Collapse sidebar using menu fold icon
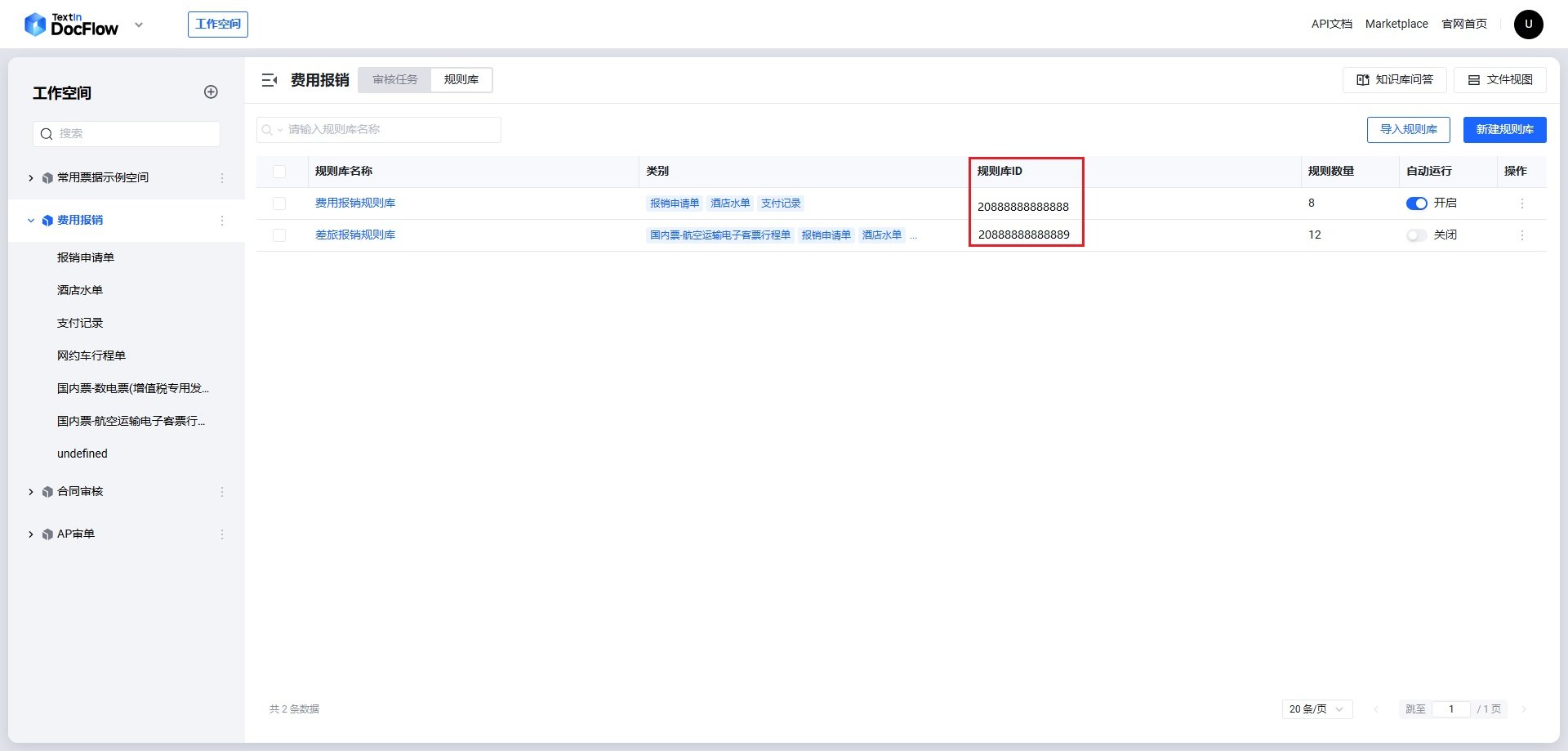1568x751 pixels. pyautogui.click(x=269, y=80)
